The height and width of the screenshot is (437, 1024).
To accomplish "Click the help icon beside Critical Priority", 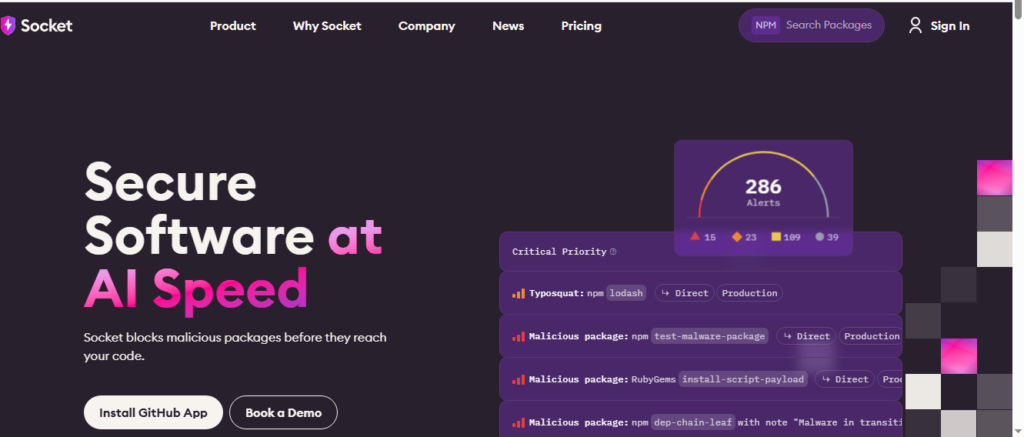I will [x=613, y=251].
